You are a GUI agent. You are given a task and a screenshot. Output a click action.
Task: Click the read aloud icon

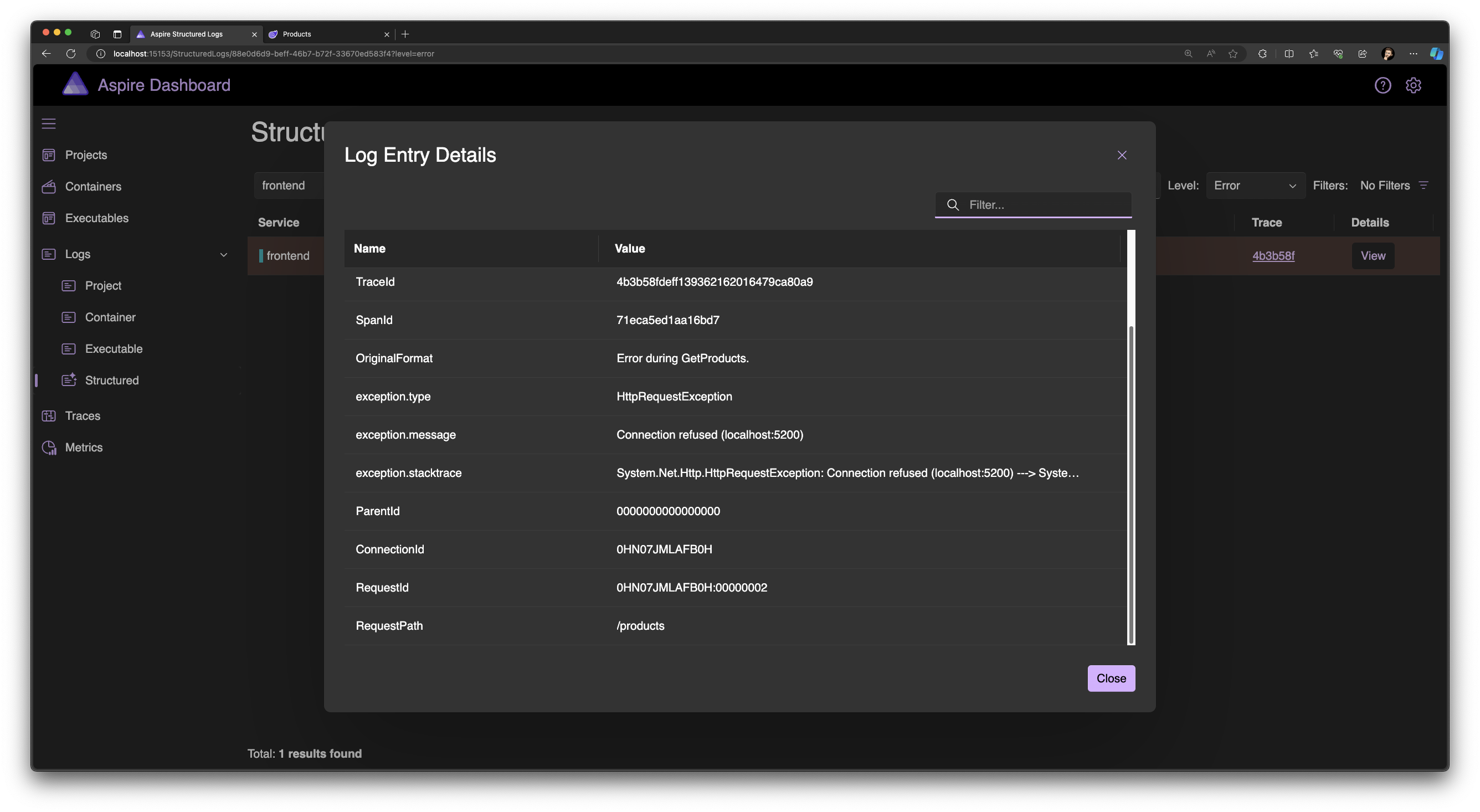pyautogui.click(x=1211, y=53)
